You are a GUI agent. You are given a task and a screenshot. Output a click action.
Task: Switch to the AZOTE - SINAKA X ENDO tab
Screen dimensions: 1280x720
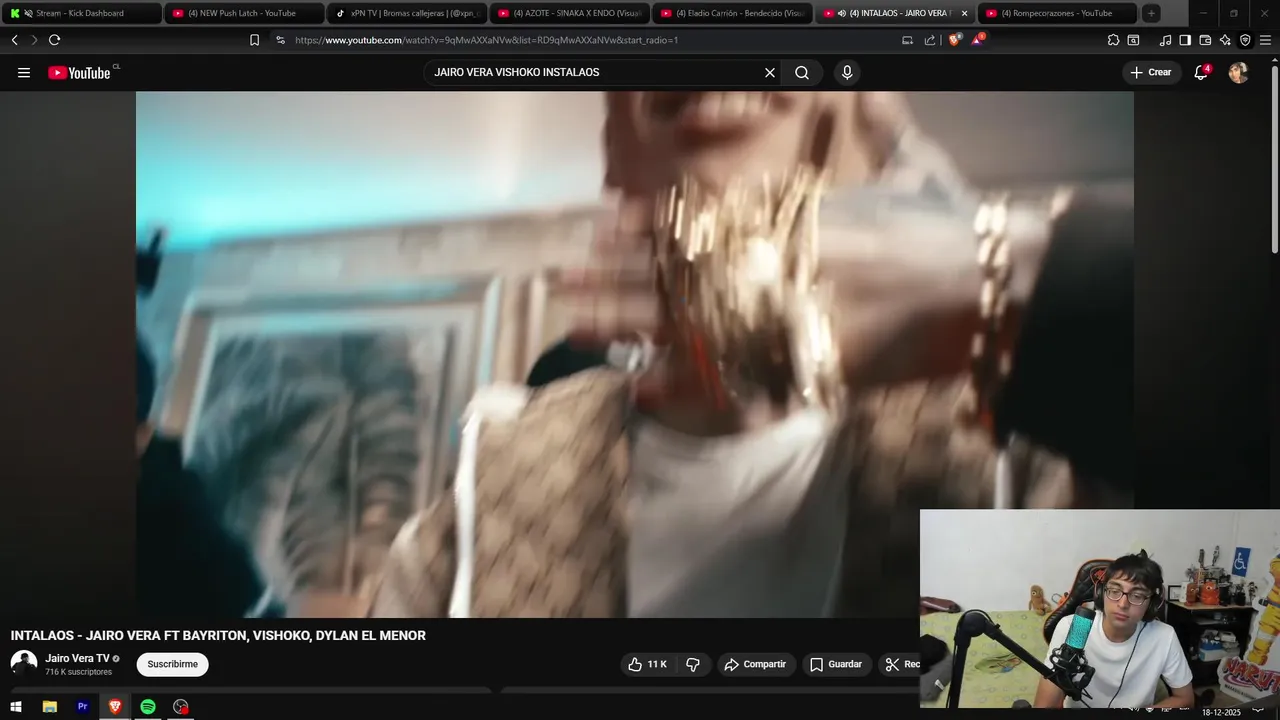click(569, 13)
